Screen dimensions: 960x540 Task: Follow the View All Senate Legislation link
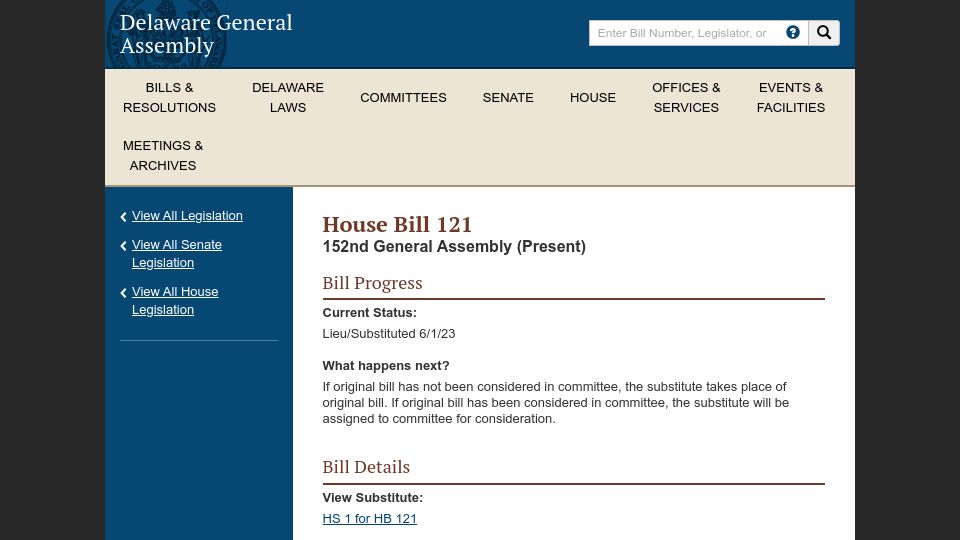(x=177, y=253)
